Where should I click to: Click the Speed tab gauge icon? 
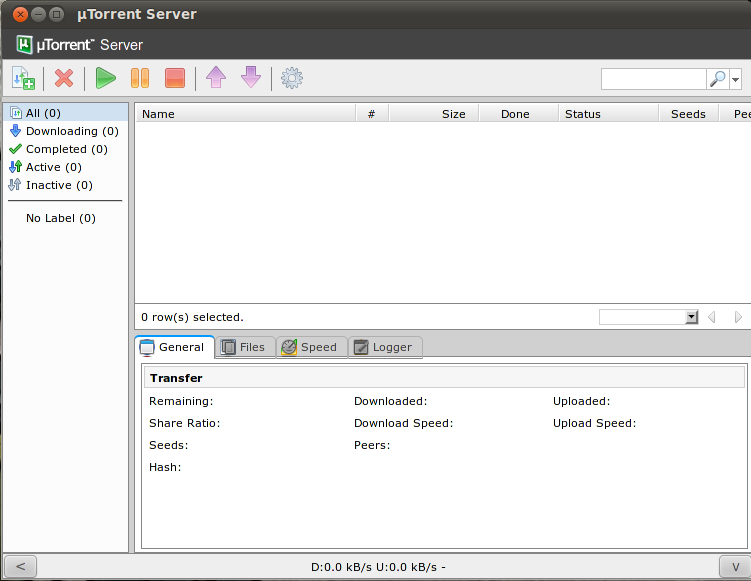pos(289,347)
